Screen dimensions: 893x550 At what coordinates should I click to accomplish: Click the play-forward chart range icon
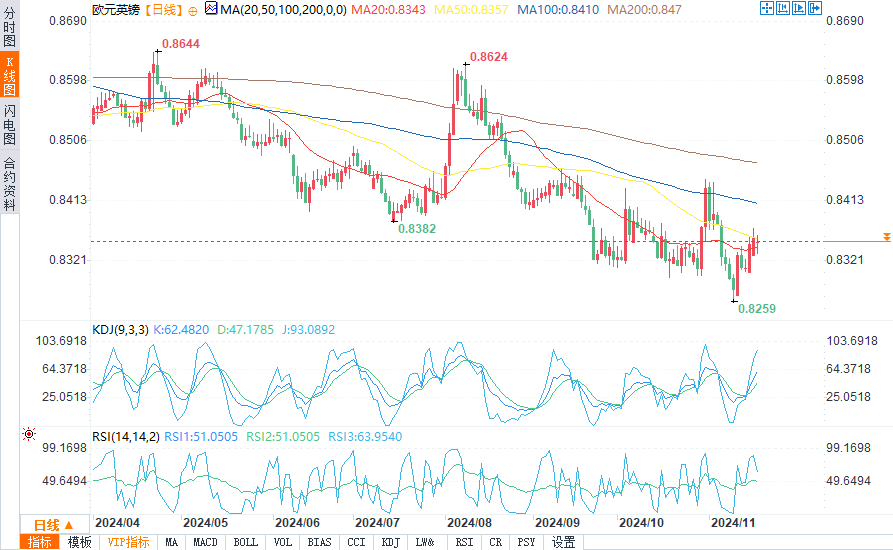(799, 8)
